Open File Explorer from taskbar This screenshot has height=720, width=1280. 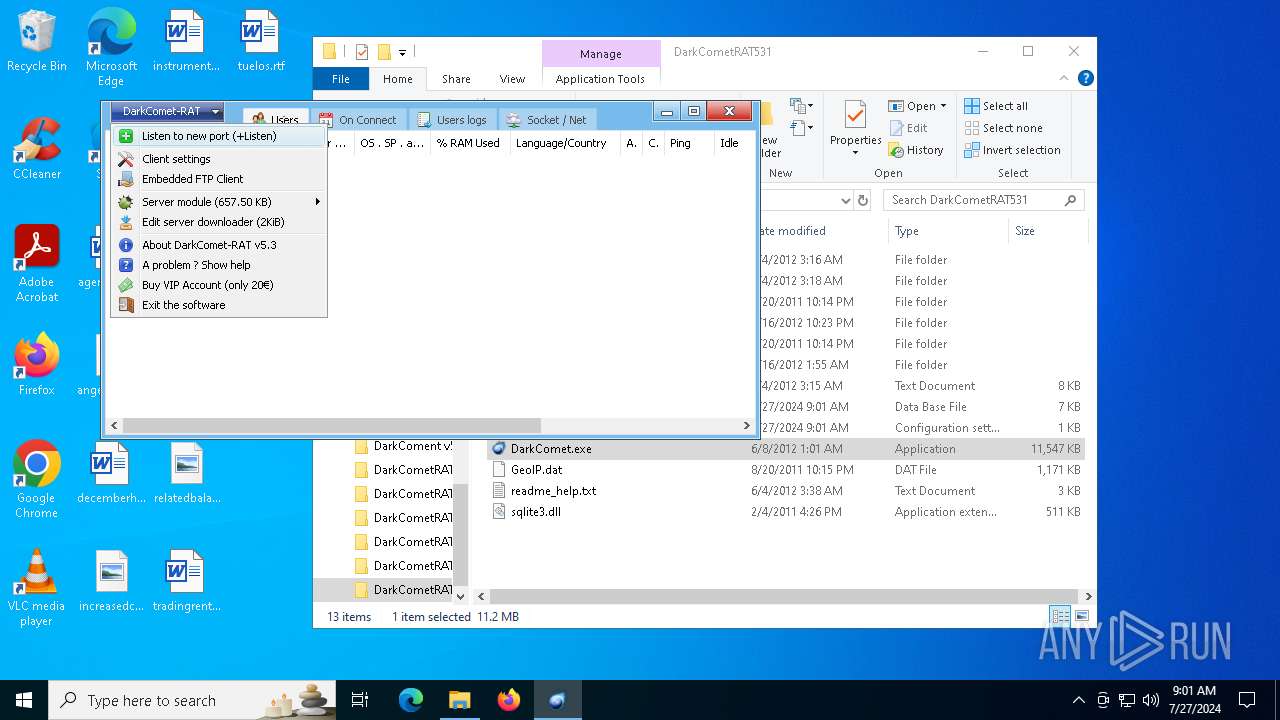pyautogui.click(x=459, y=700)
